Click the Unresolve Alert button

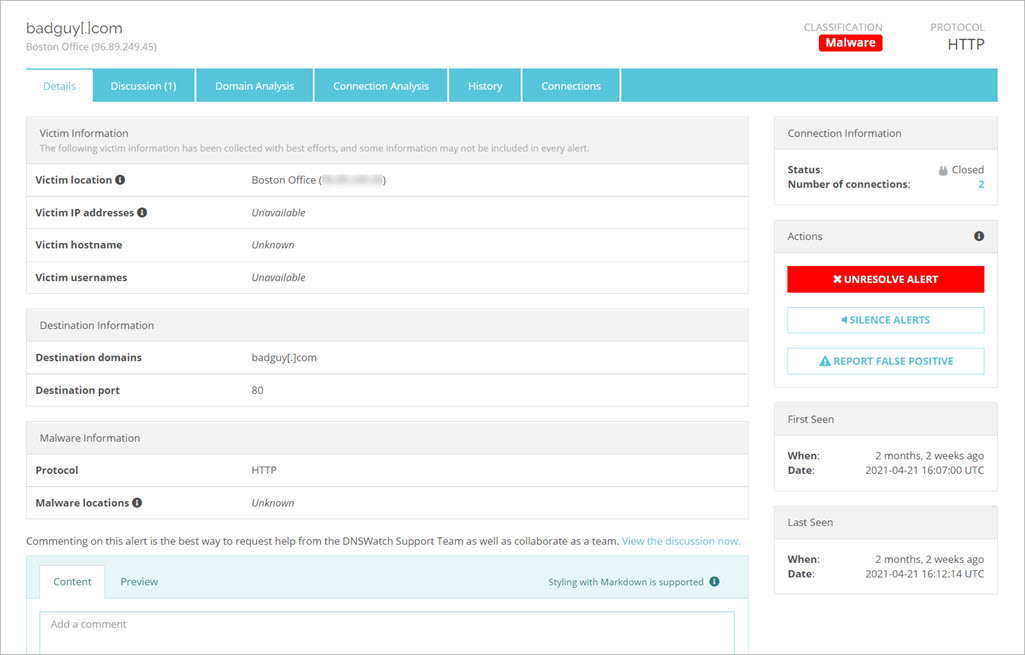[x=885, y=279]
